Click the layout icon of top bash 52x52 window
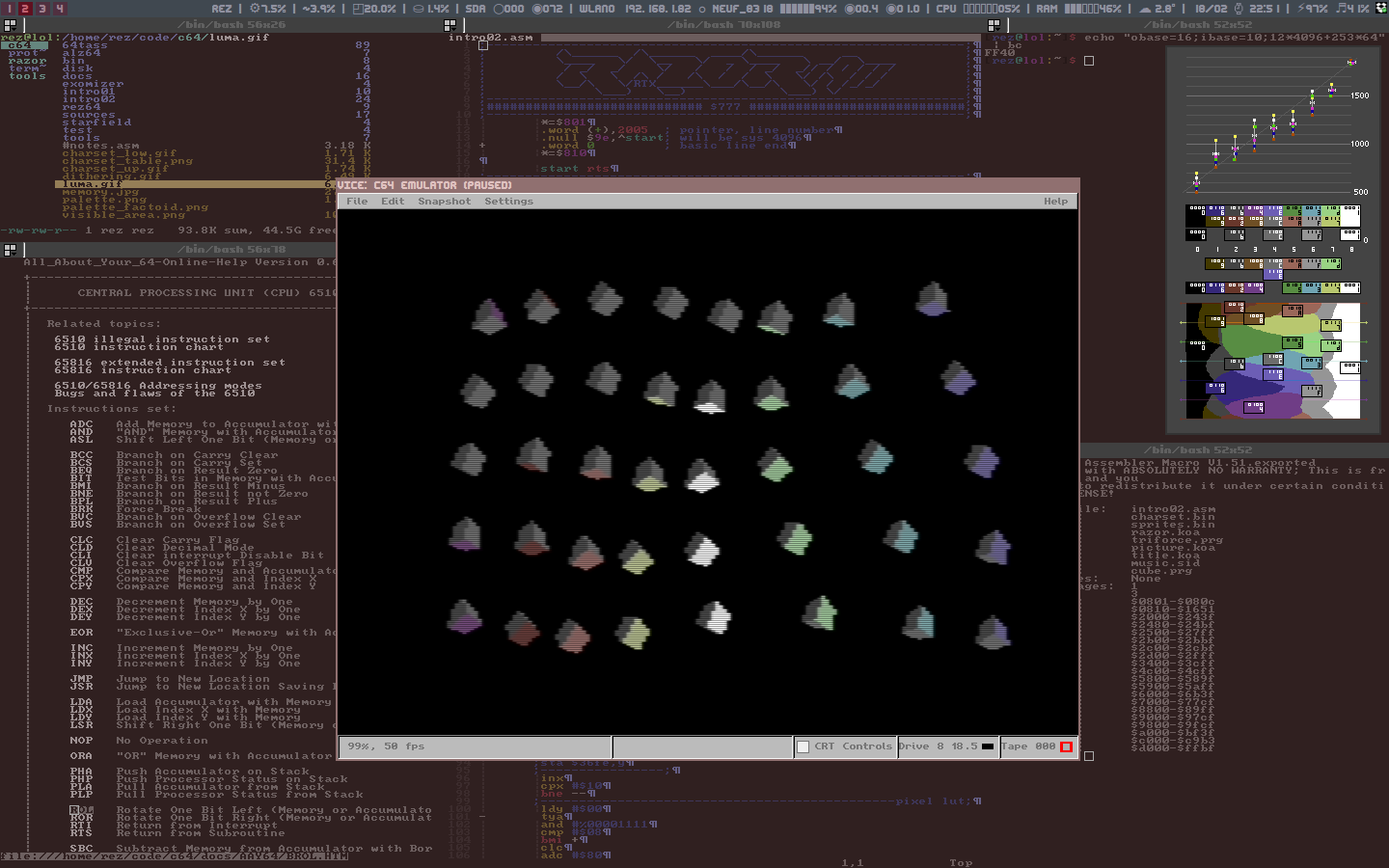The image size is (1389, 868). pos(994,25)
